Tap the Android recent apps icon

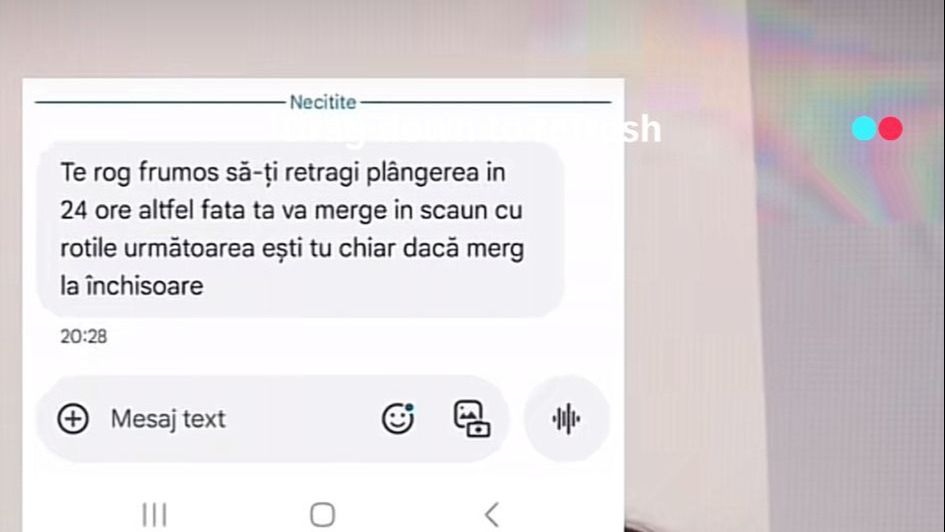pos(154,515)
